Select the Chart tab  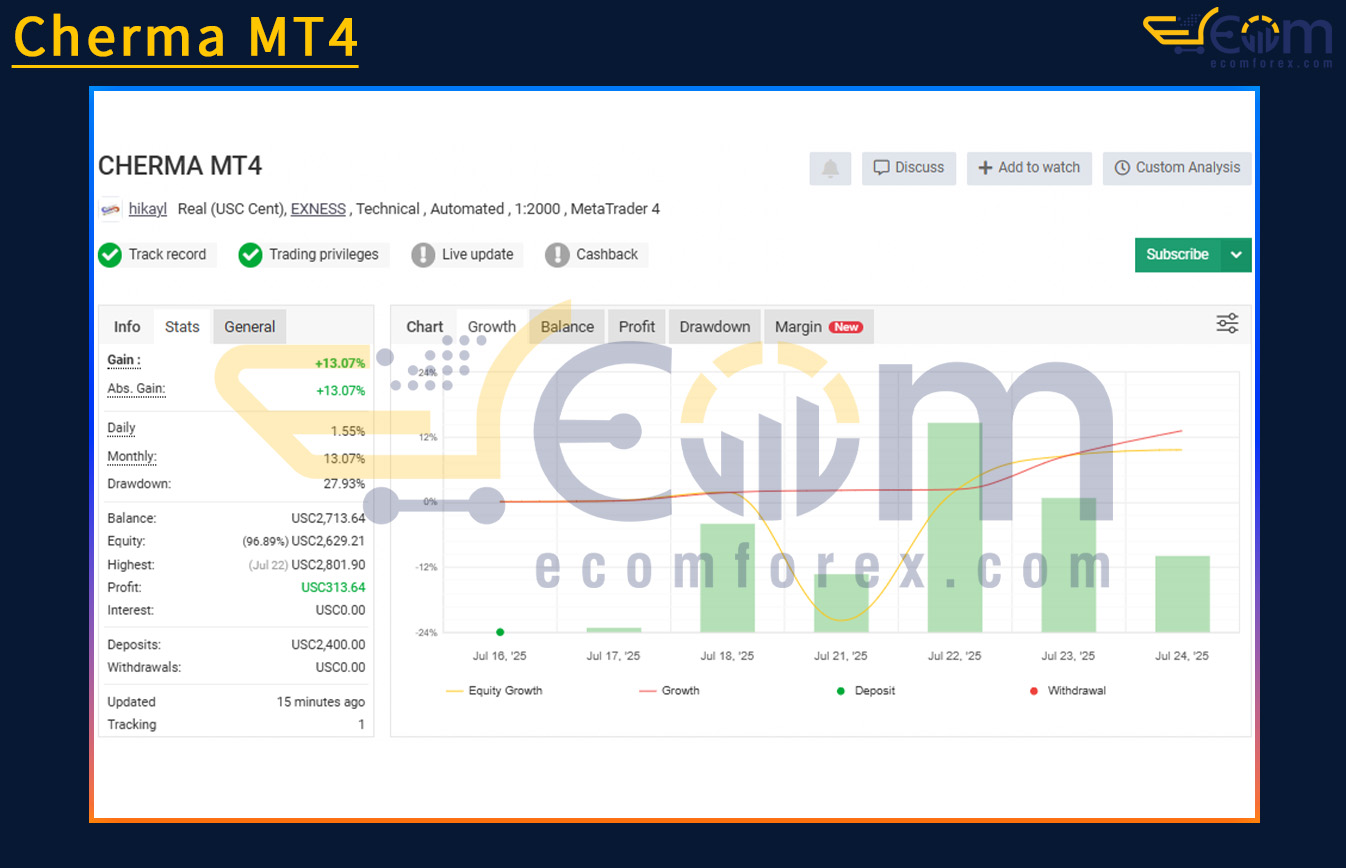pos(424,327)
